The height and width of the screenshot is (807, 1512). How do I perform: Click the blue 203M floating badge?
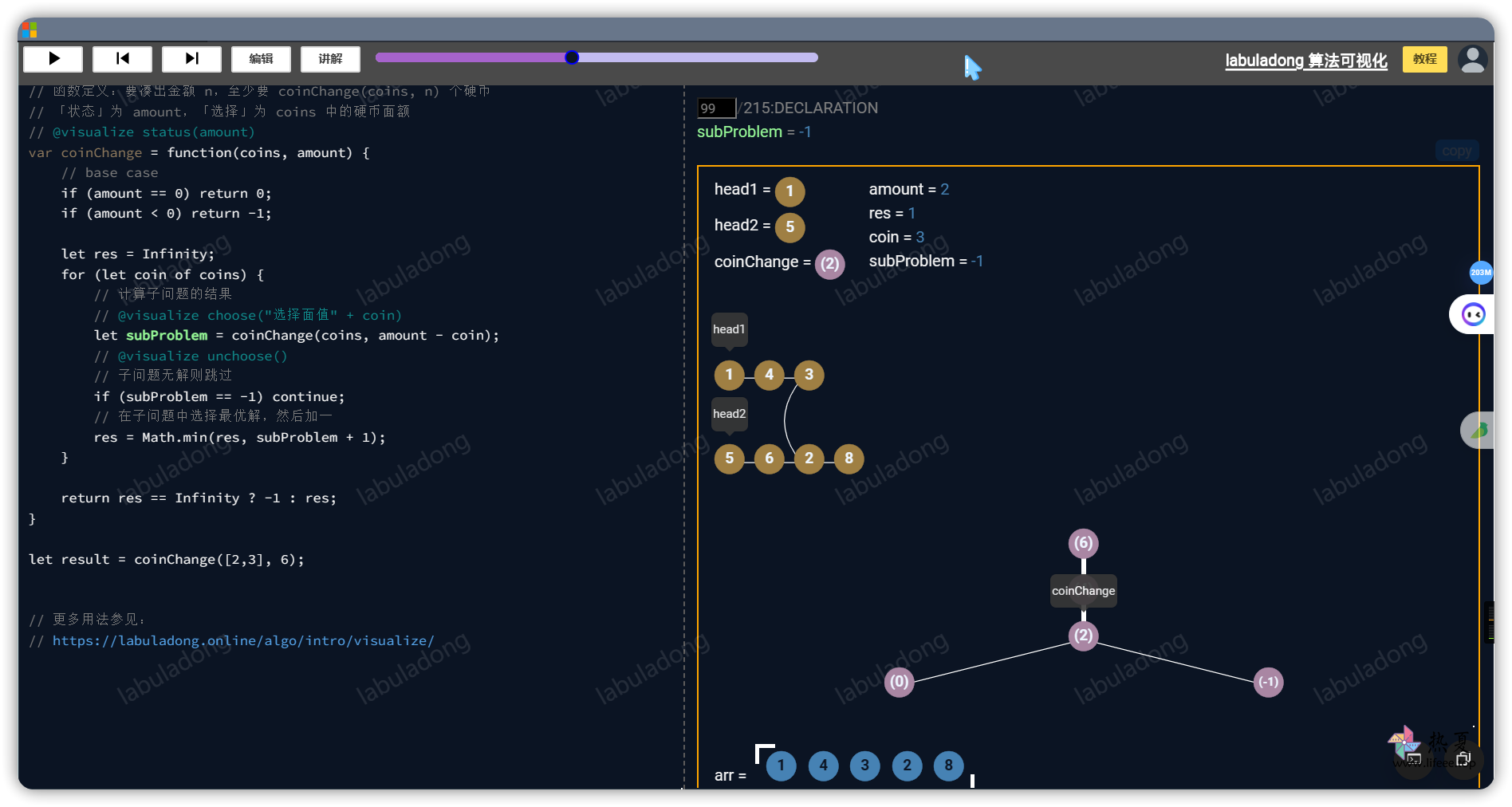pyautogui.click(x=1481, y=273)
